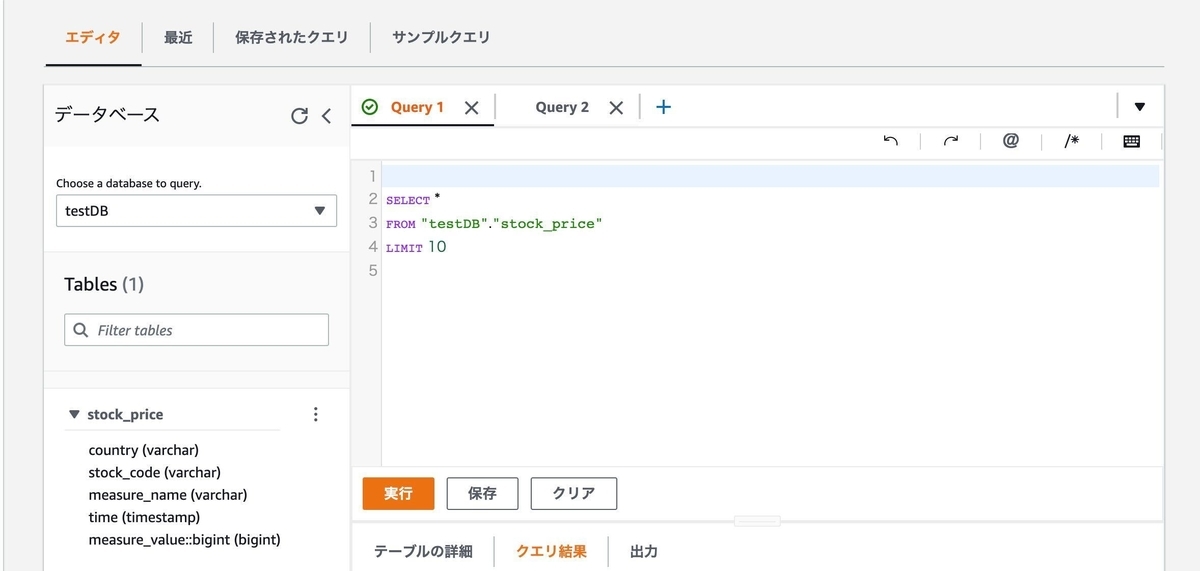The height and width of the screenshot is (571, 1200).
Task: Toggle comment with the /* icon
Action: (1071, 141)
